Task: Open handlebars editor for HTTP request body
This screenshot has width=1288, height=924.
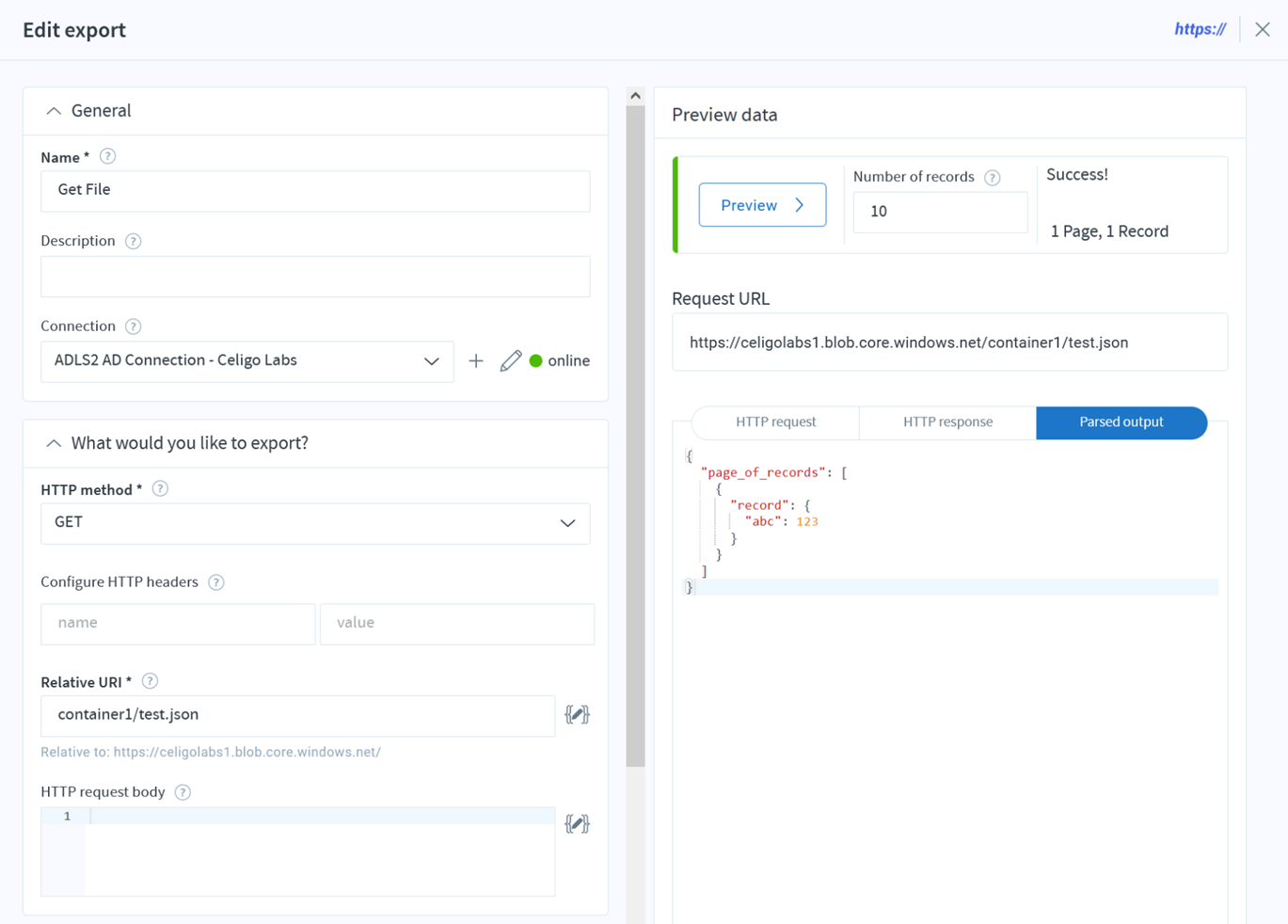Action: point(577,823)
